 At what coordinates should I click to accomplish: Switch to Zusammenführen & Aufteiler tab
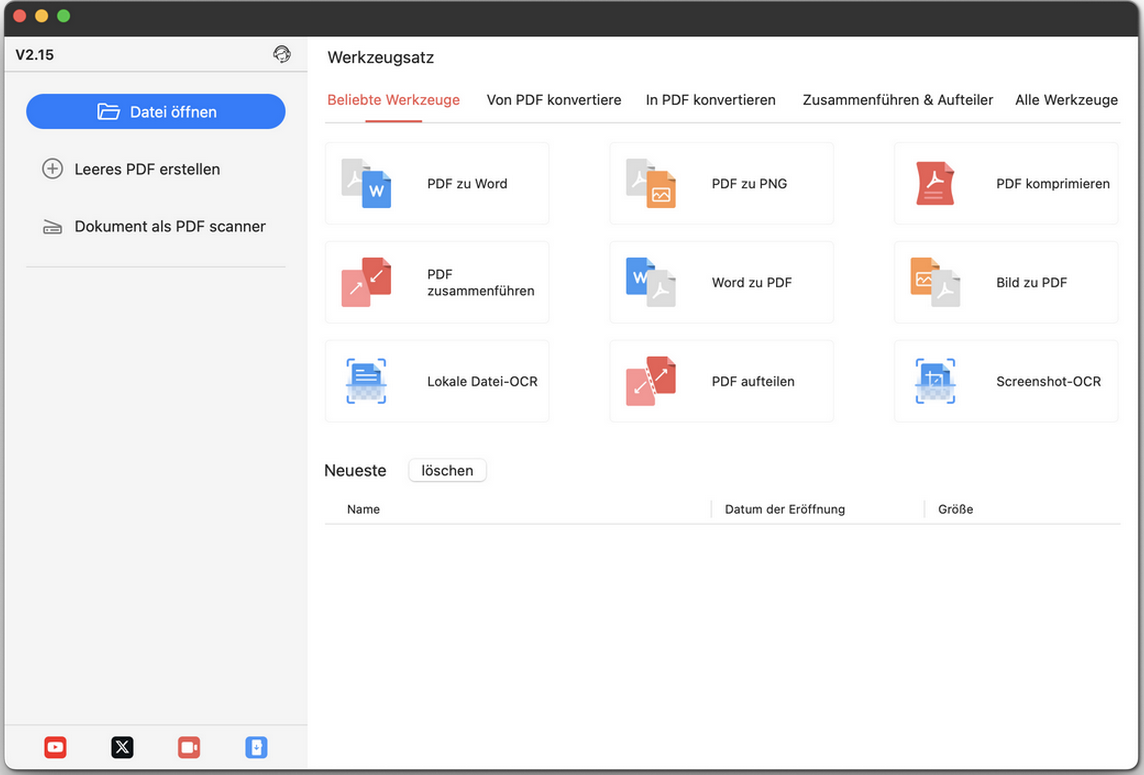tap(897, 100)
